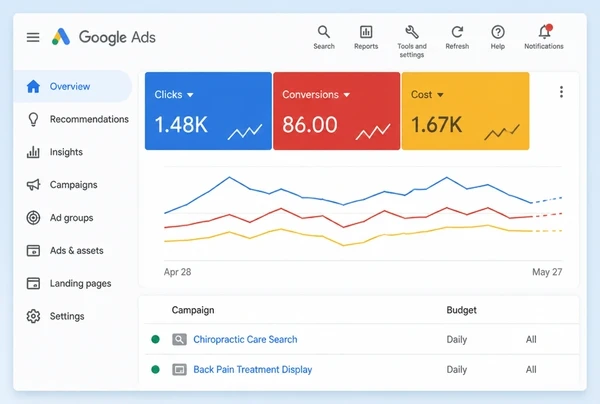Click the Apr 28 date label
The height and width of the screenshot is (404, 600).
click(178, 272)
